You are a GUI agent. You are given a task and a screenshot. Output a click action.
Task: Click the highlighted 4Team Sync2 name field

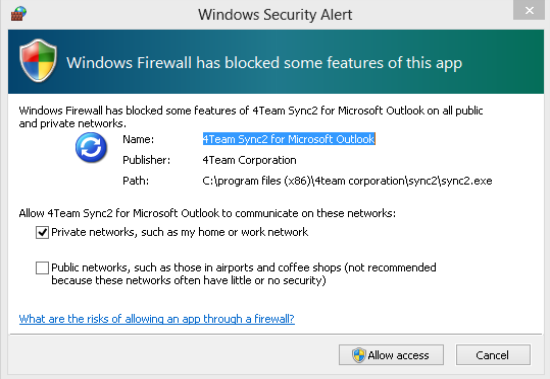click(289, 139)
